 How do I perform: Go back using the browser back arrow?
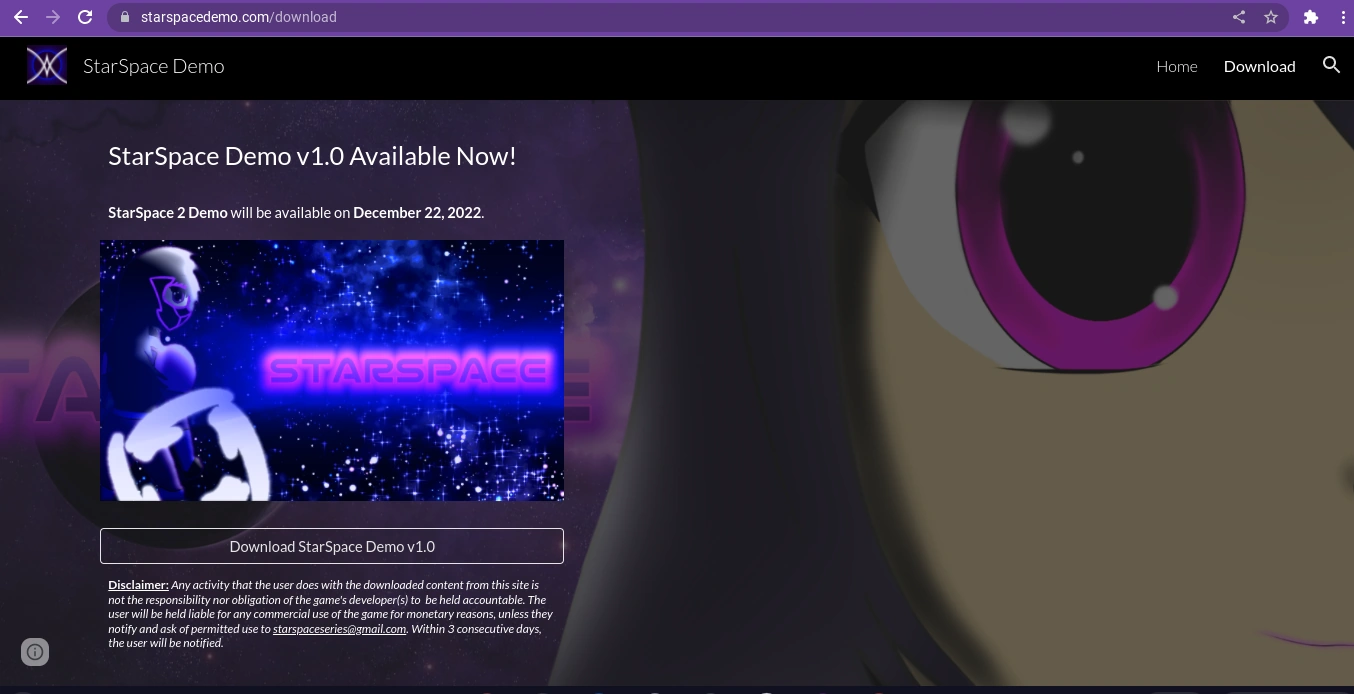(20, 17)
